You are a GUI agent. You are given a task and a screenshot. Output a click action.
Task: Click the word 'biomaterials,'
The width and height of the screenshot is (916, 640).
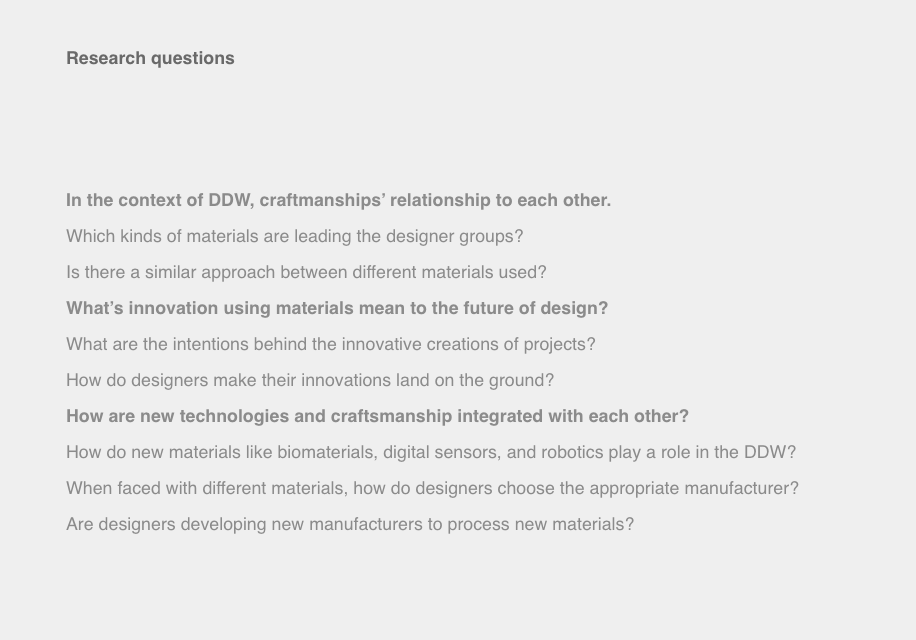tap(327, 453)
